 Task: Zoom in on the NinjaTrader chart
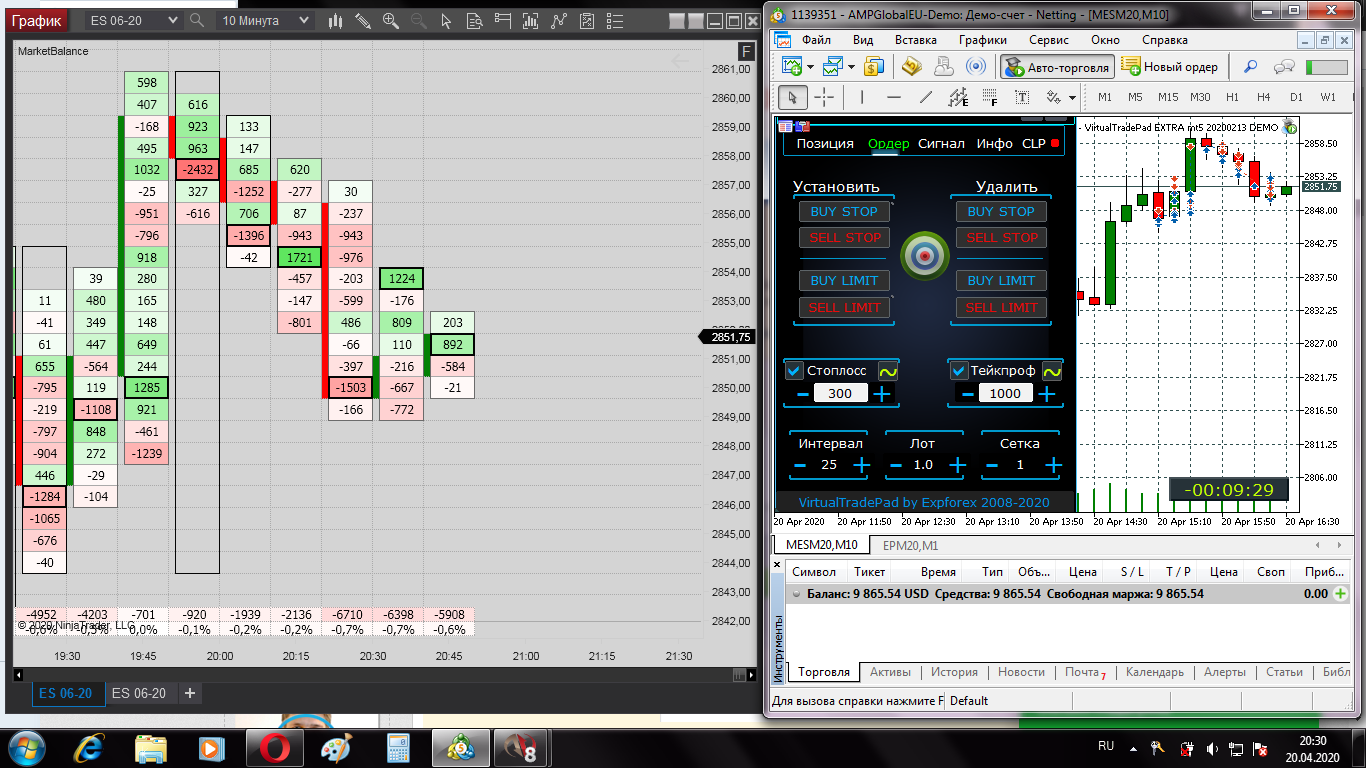[392, 20]
